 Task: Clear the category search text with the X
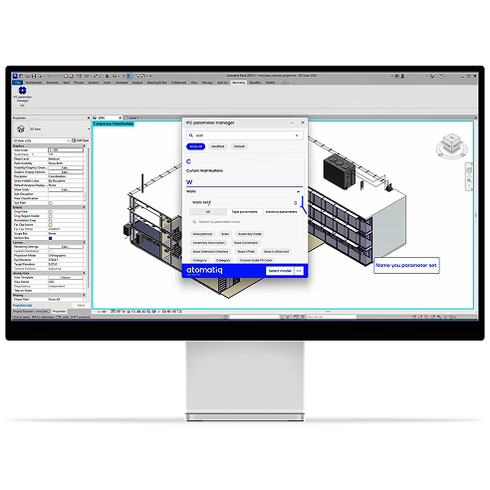pyautogui.click(x=297, y=136)
